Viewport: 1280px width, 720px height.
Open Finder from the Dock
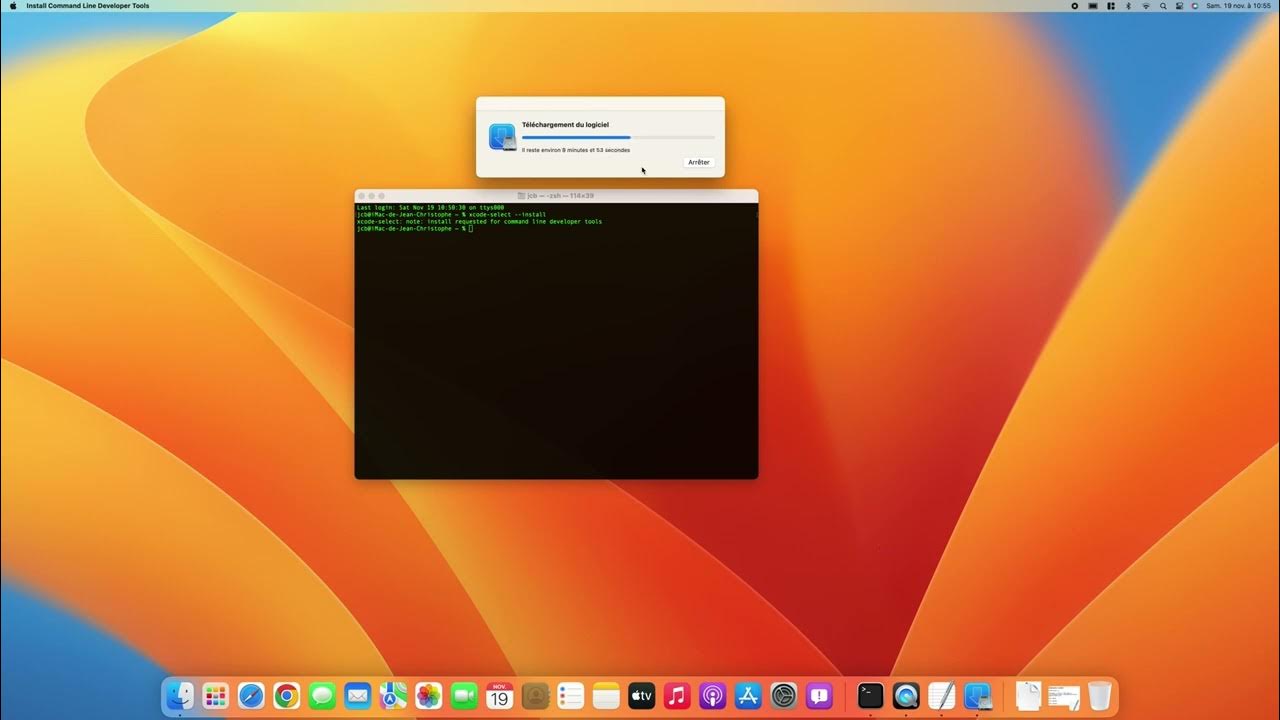pyautogui.click(x=180, y=695)
